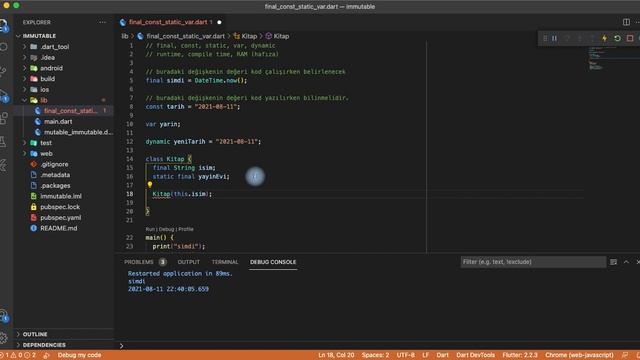Screen dimensions: 640x360
Task: Open the Manage gear settings
Action: 4,338
